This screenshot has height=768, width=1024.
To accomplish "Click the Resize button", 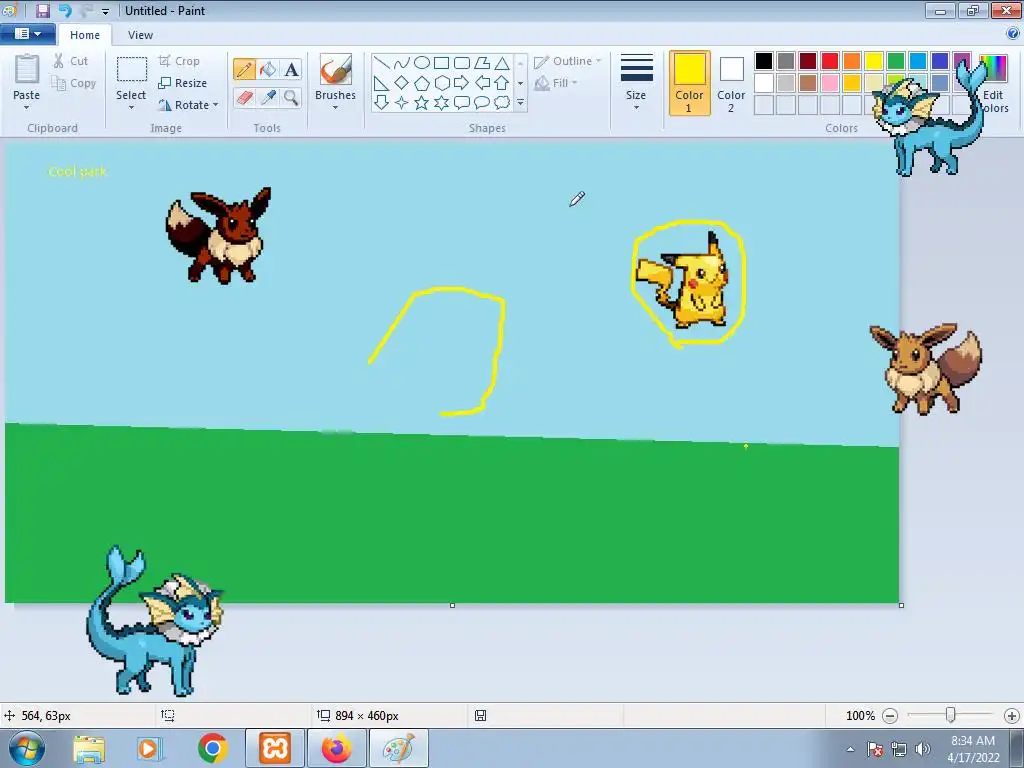I will point(183,83).
